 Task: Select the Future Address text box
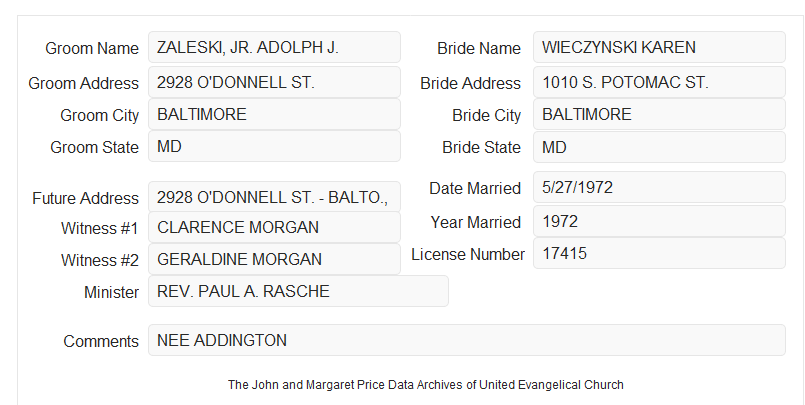[274, 197]
